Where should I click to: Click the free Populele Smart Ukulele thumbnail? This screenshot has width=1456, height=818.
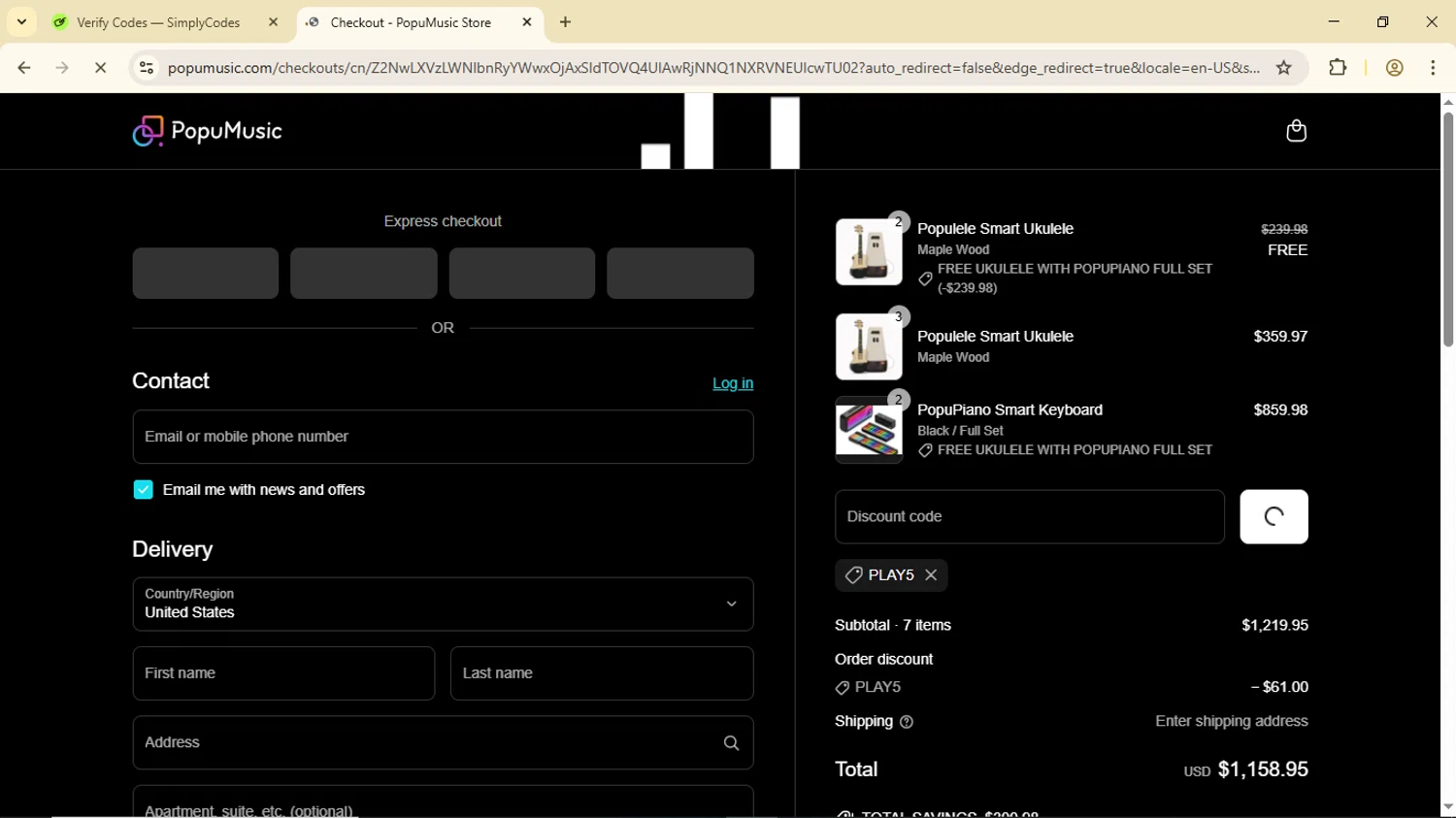tap(869, 252)
